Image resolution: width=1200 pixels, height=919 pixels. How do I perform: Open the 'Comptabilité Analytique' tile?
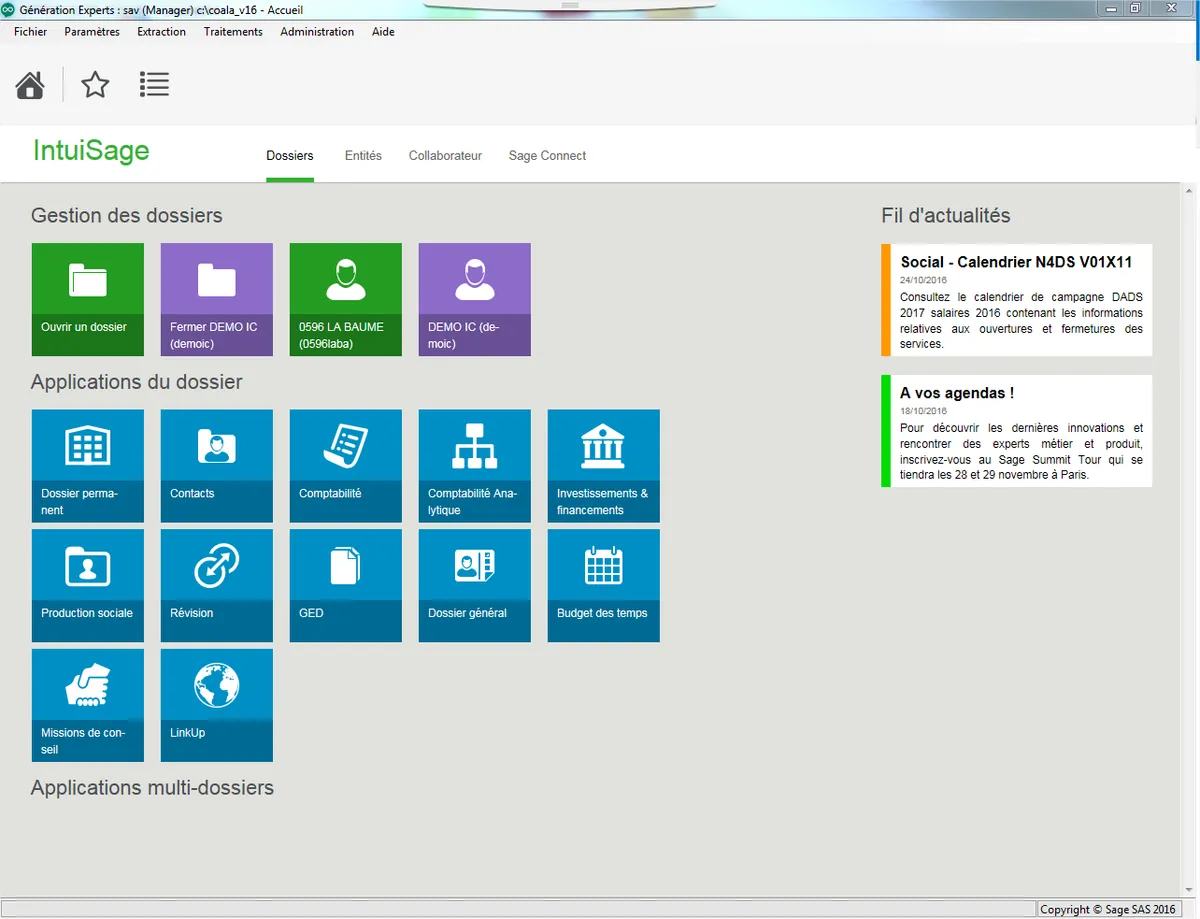[x=475, y=466]
